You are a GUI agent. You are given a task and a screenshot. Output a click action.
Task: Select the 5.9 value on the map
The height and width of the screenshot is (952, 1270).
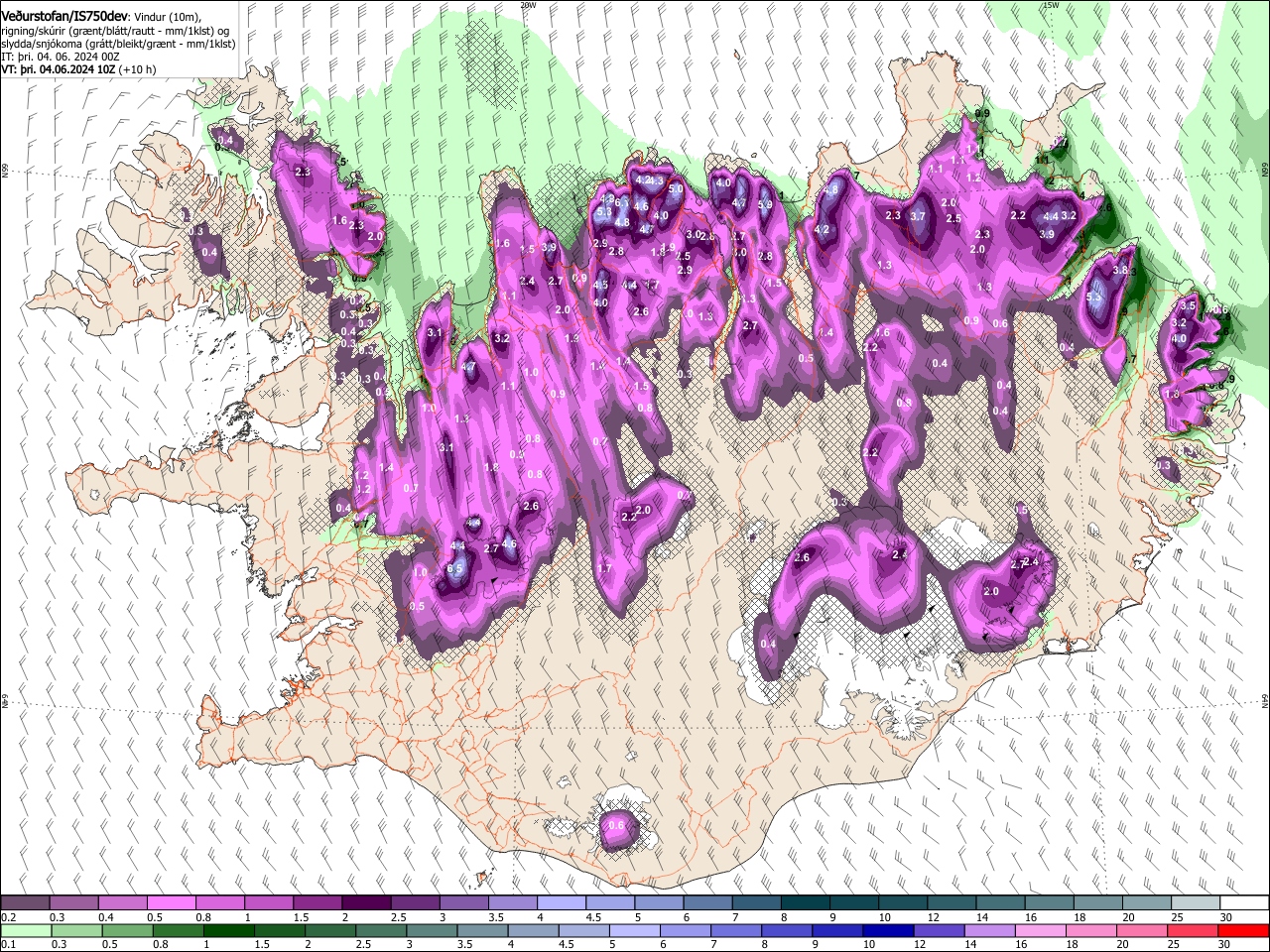pos(765,205)
